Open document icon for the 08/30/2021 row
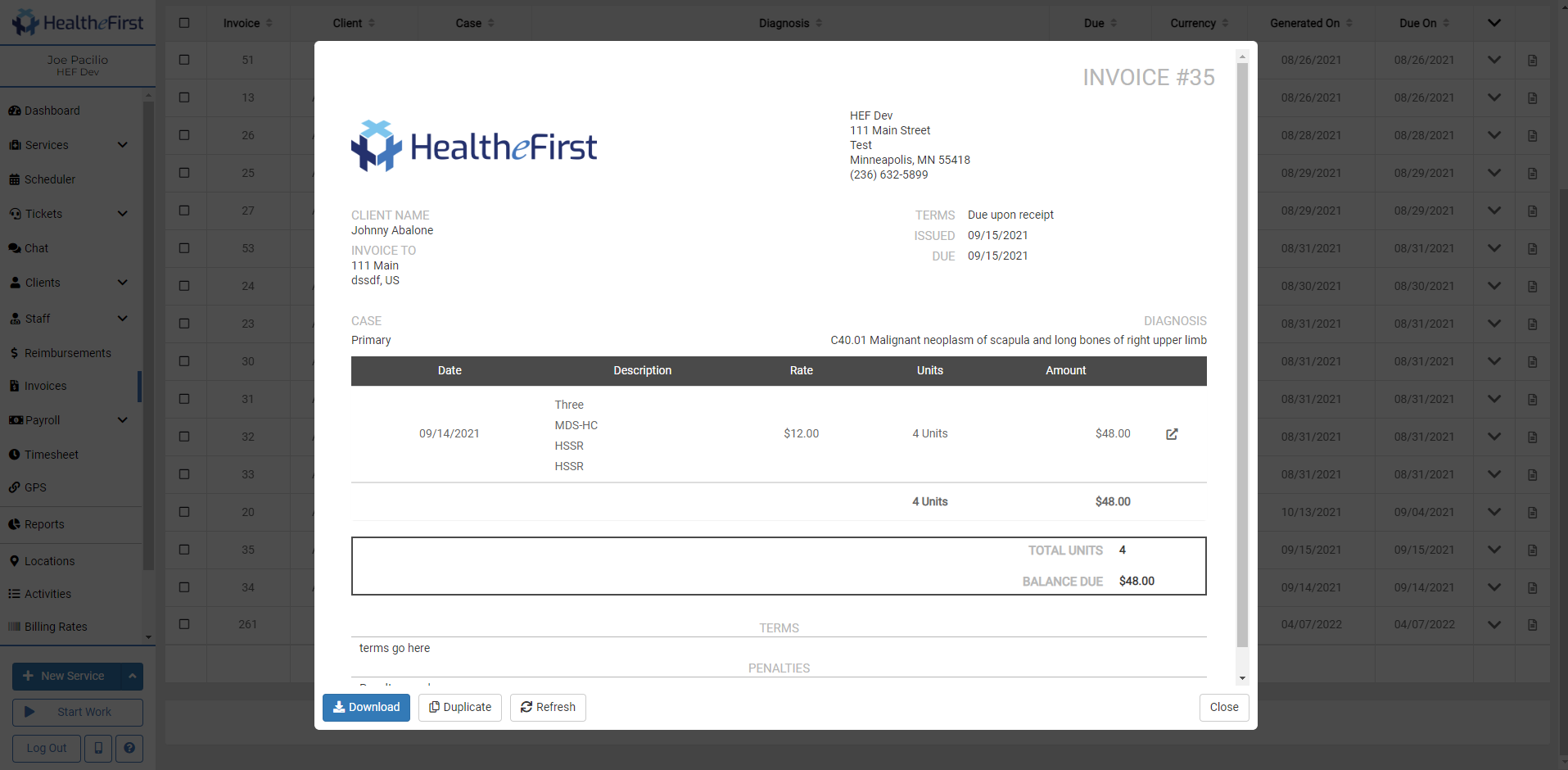 click(1532, 287)
